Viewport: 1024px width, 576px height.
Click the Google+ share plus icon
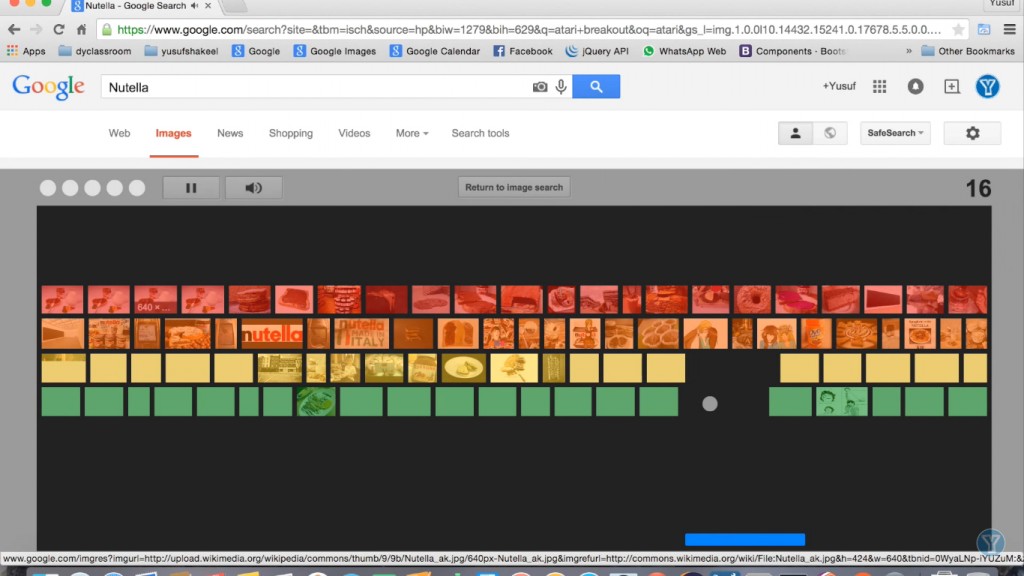(952, 86)
